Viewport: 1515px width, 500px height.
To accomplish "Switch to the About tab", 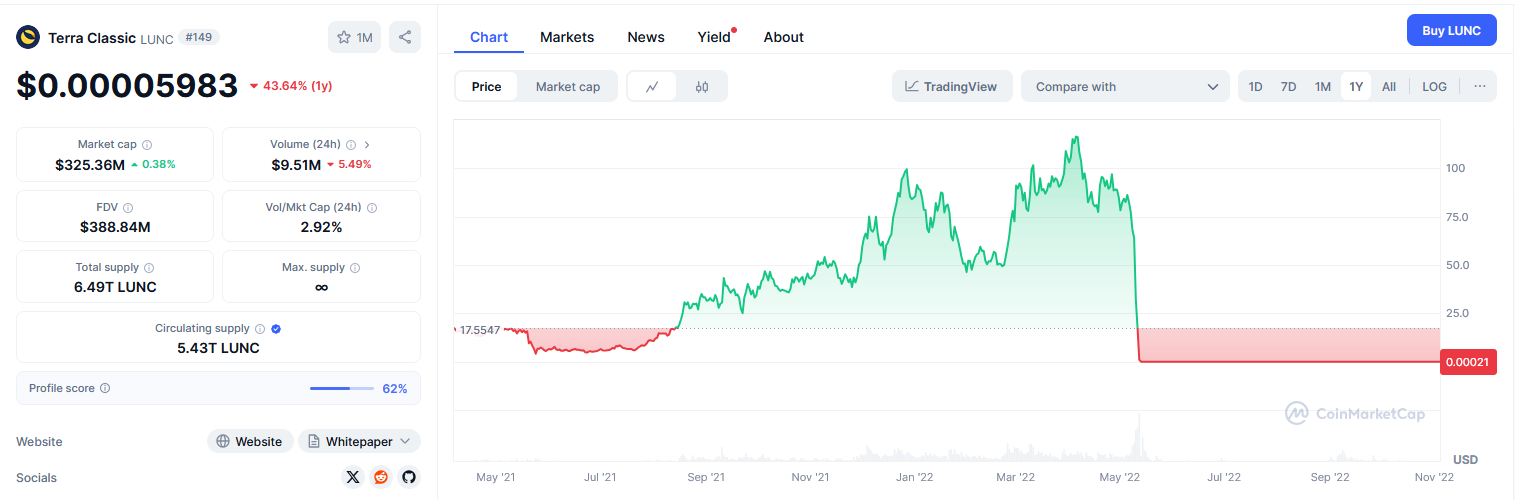I will pos(783,37).
